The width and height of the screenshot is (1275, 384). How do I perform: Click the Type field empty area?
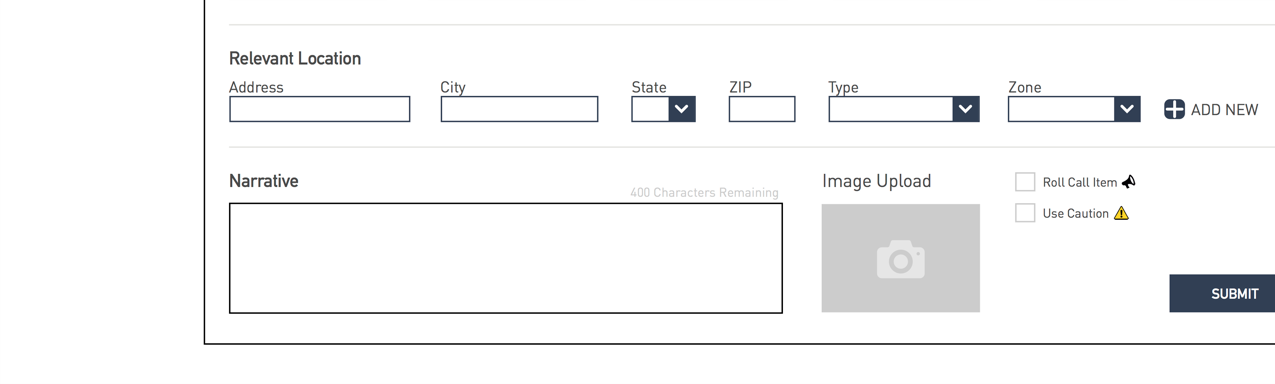pyautogui.click(x=891, y=109)
